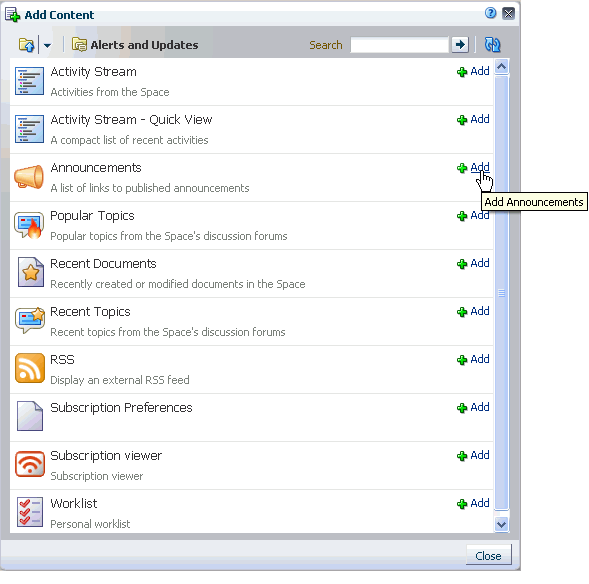Open the Activity Stream item

click(93, 71)
